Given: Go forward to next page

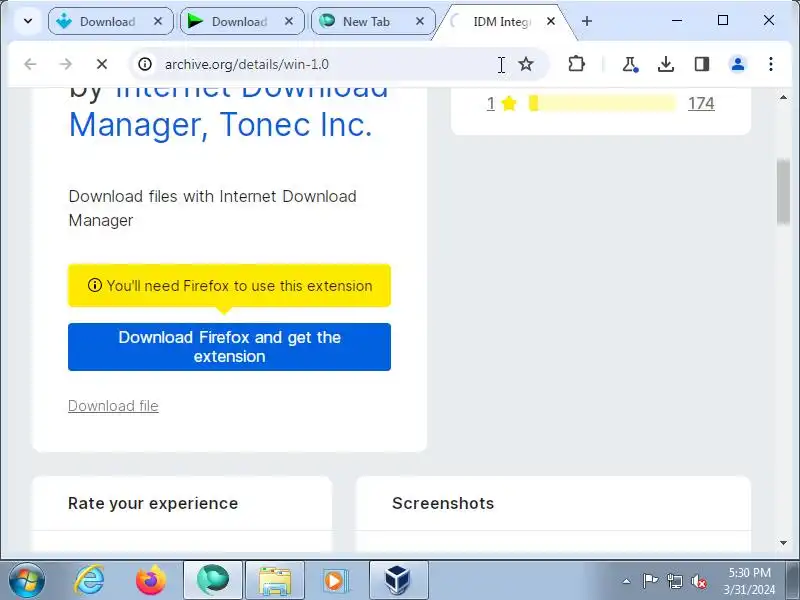Looking at the screenshot, I should click(65, 64).
